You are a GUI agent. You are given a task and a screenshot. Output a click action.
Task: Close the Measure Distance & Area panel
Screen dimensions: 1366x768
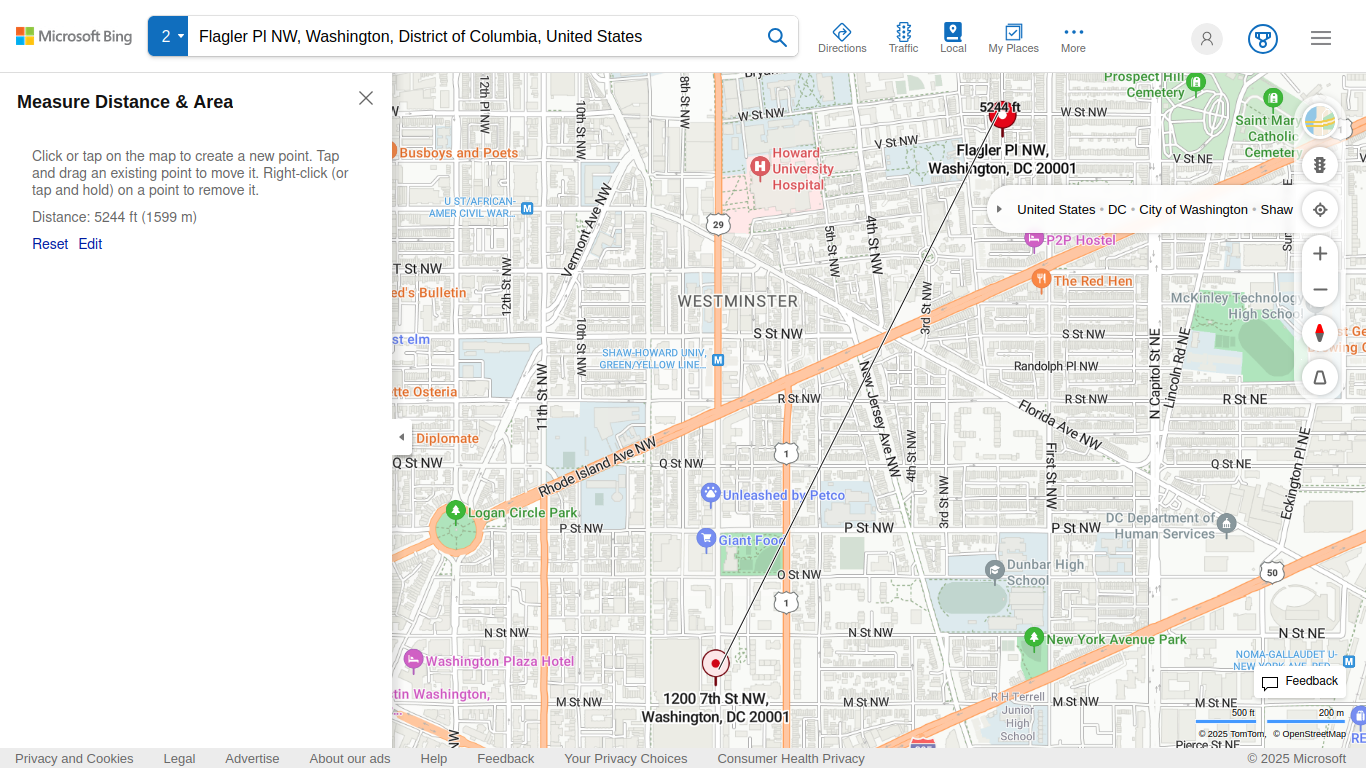click(366, 98)
